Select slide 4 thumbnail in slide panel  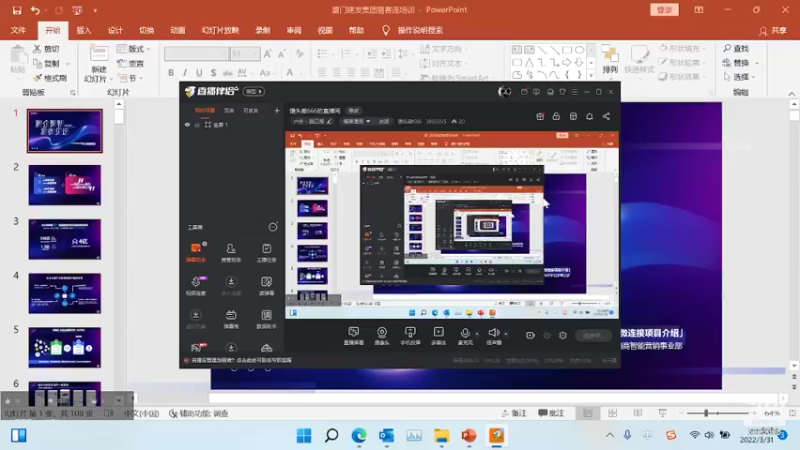[65, 293]
